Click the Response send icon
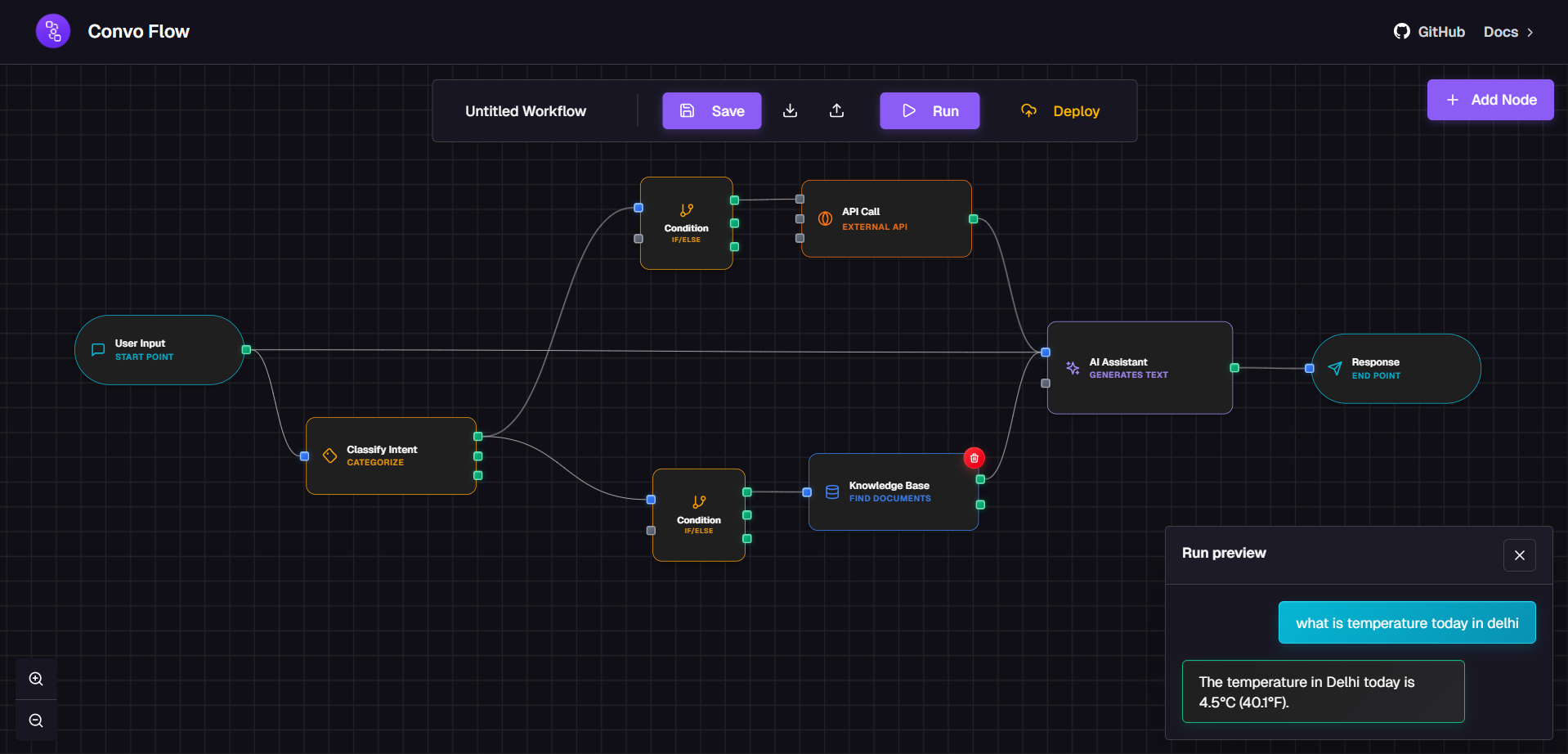 click(x=1336, y=368)
